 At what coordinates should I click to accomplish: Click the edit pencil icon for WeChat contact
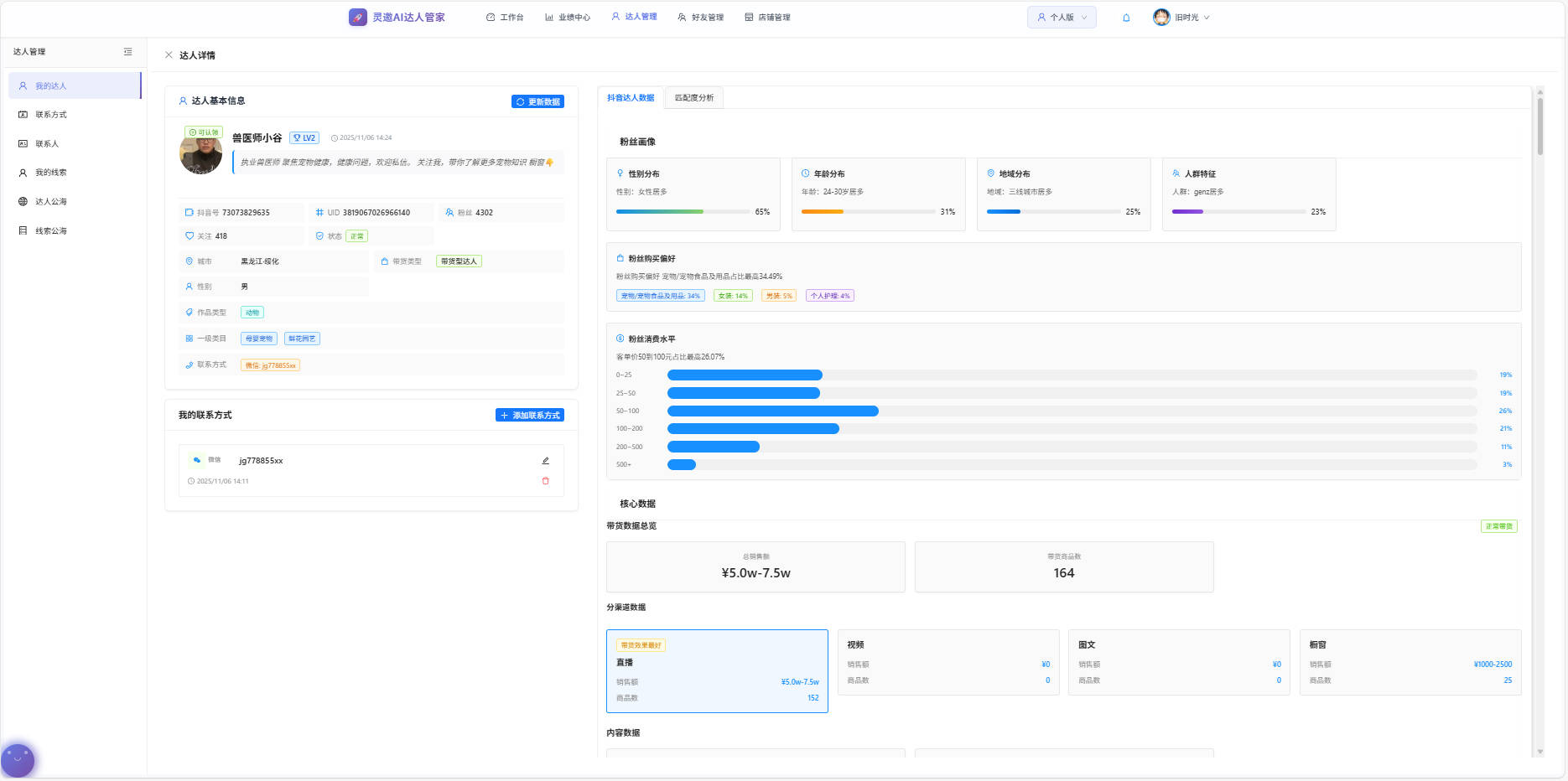546,461
